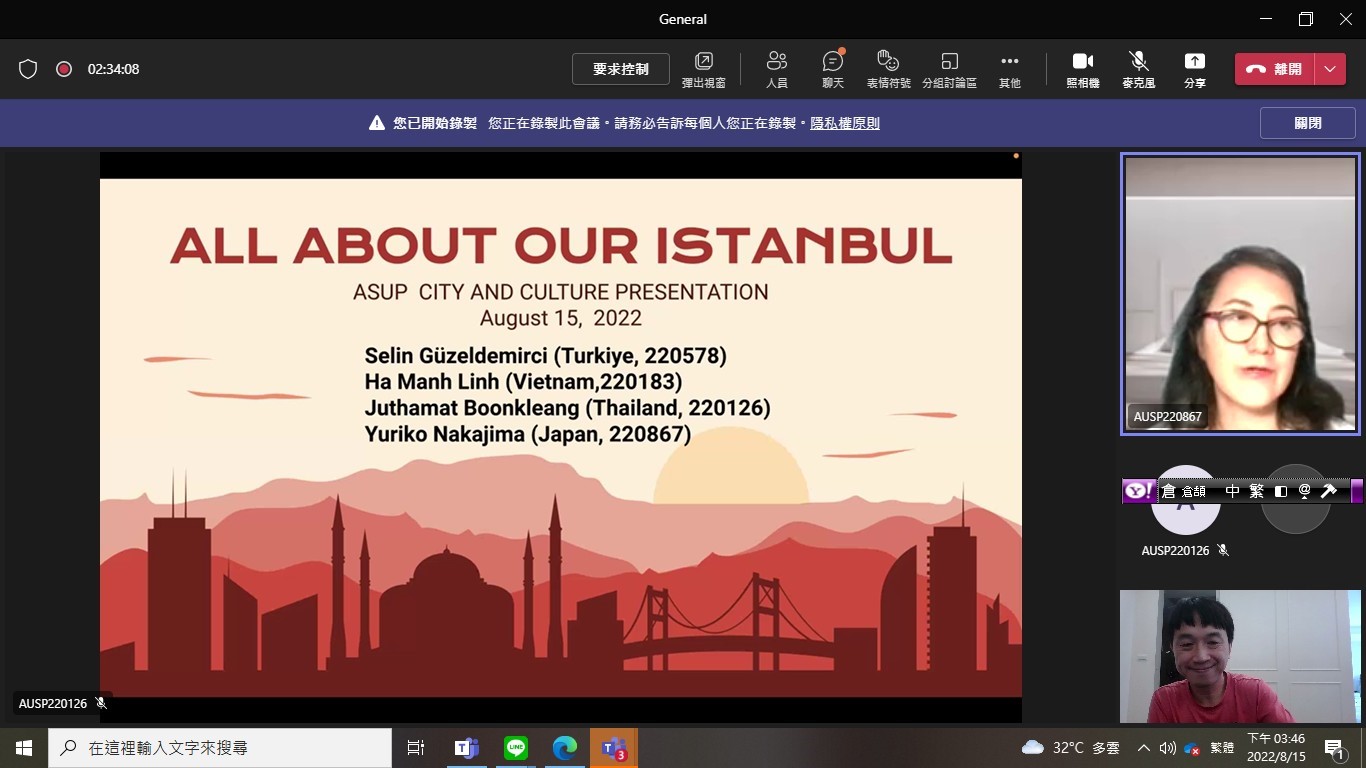Toggle the 中 Chinese/English mode on IME bar
Screen dimensions: 1366x768
(1232, 491)
